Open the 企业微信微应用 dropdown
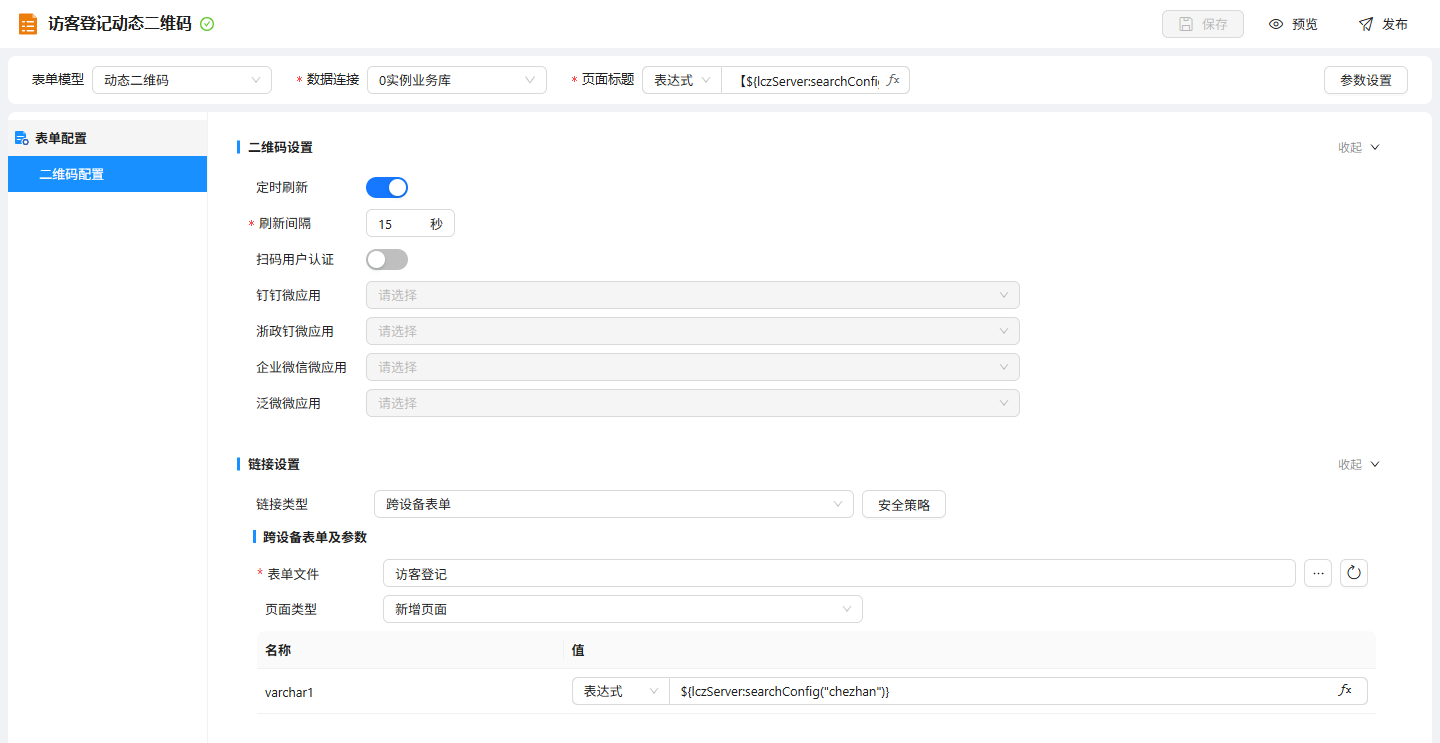This screenshot has width=1440, height=743. [693, 367]
